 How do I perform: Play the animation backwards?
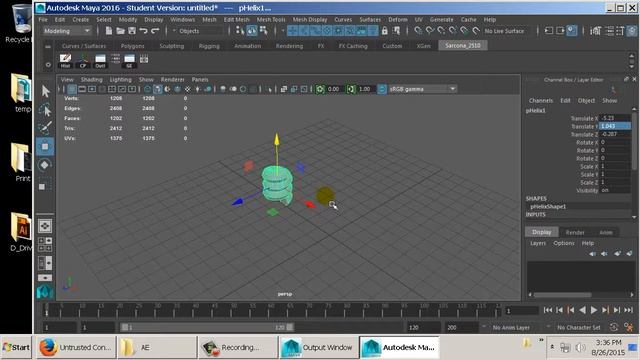point(582,310)
